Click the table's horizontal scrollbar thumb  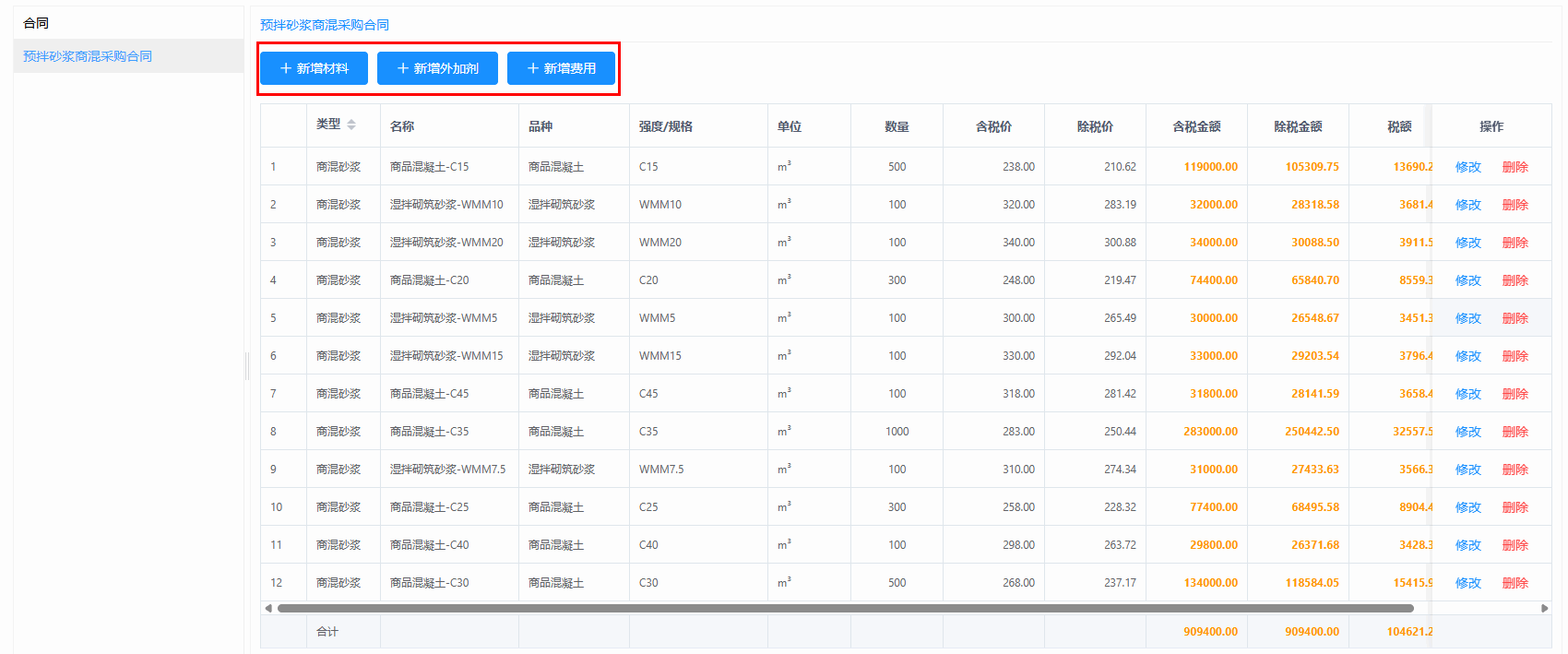[x=844, y=608]
